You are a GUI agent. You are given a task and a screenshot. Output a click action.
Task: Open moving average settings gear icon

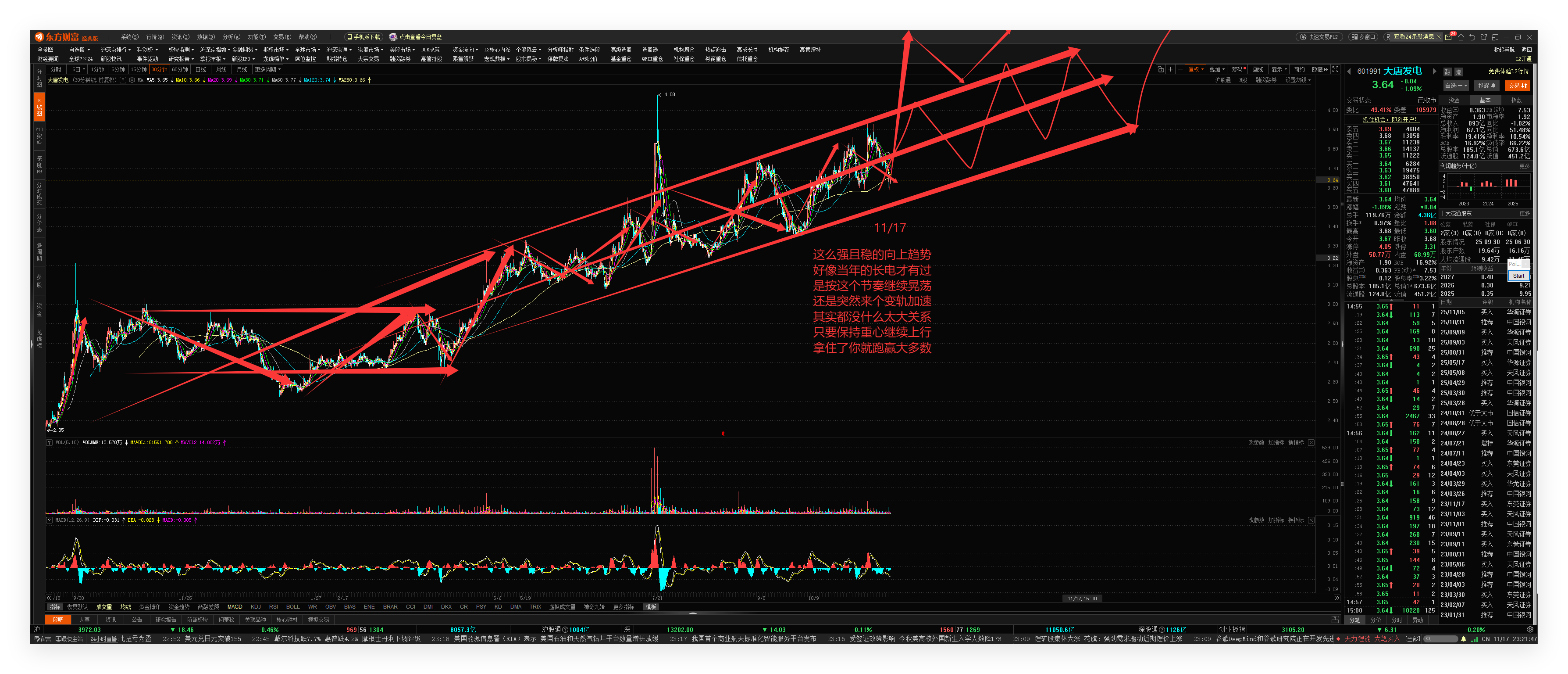click(x=132, y=80)
